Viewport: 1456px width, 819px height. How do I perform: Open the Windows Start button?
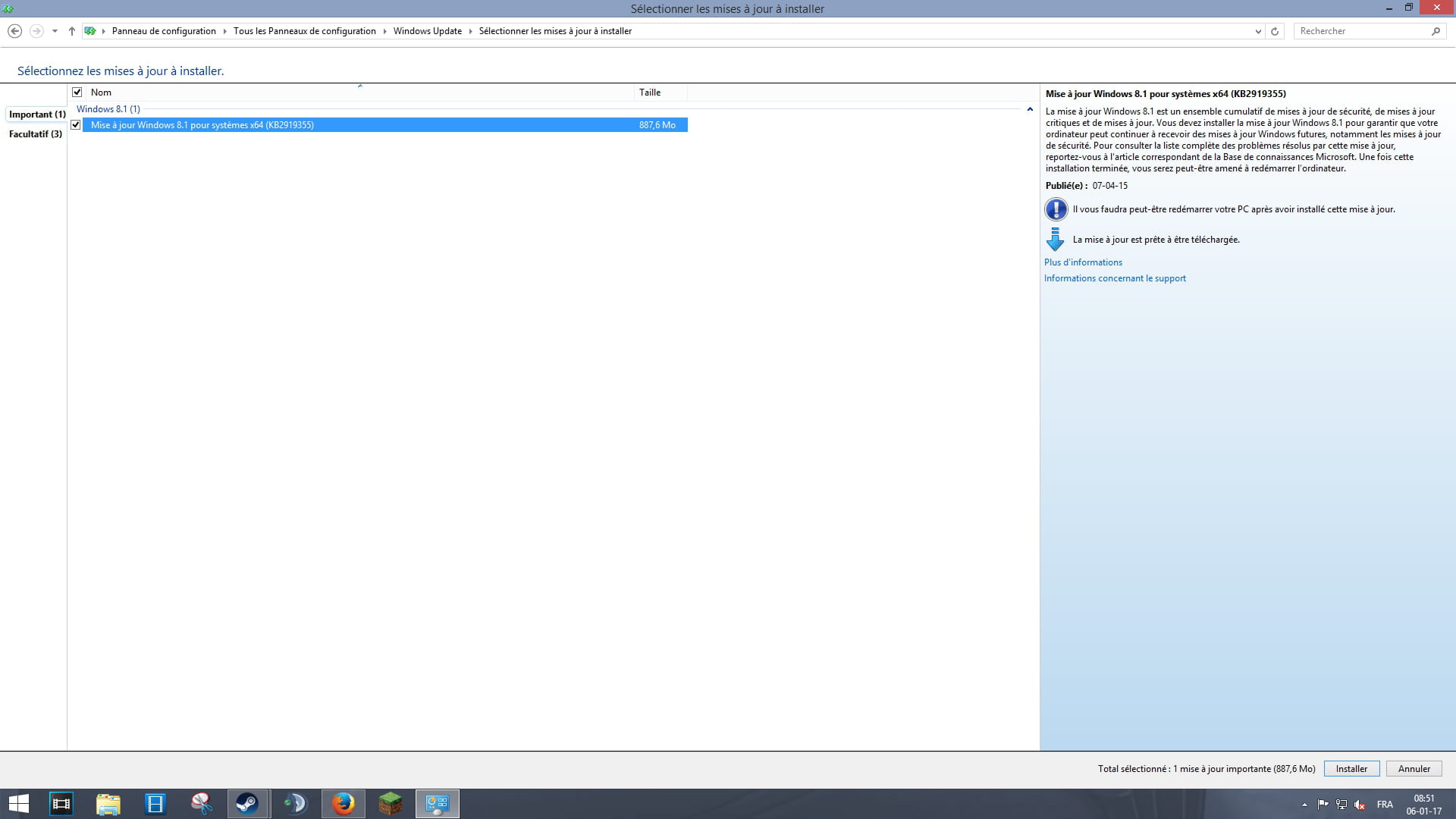point(18,804)
